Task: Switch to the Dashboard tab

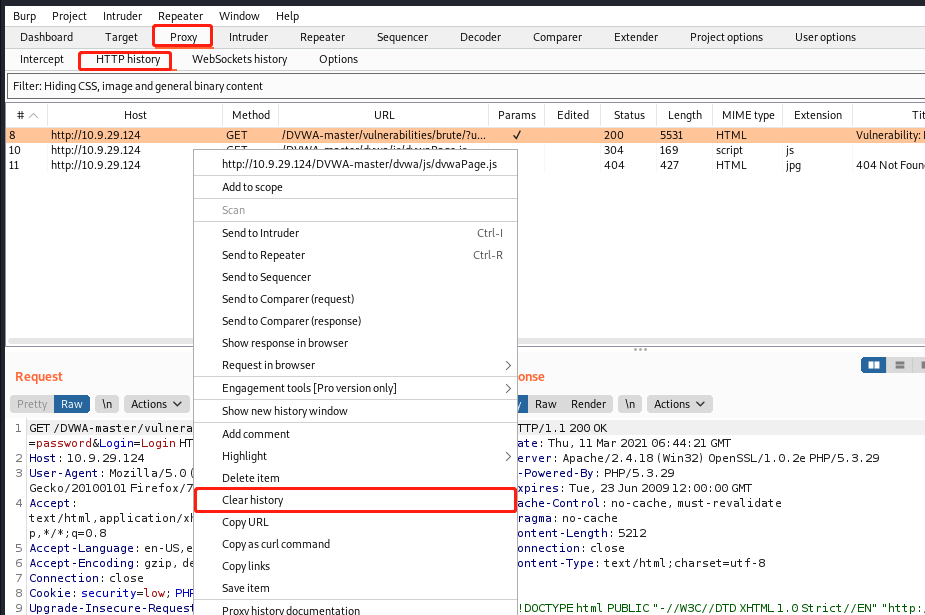Action: pos(47,37)
